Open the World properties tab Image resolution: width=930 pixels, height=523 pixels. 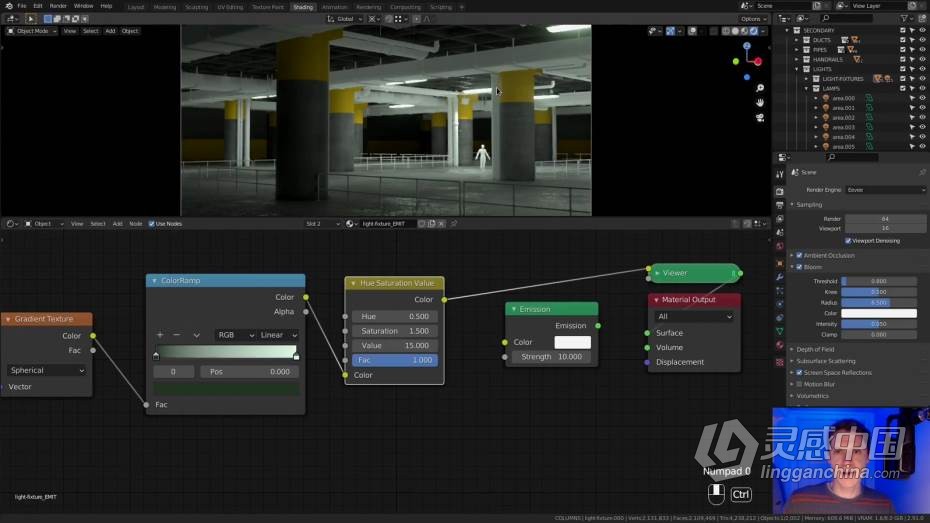coord(779,247)
